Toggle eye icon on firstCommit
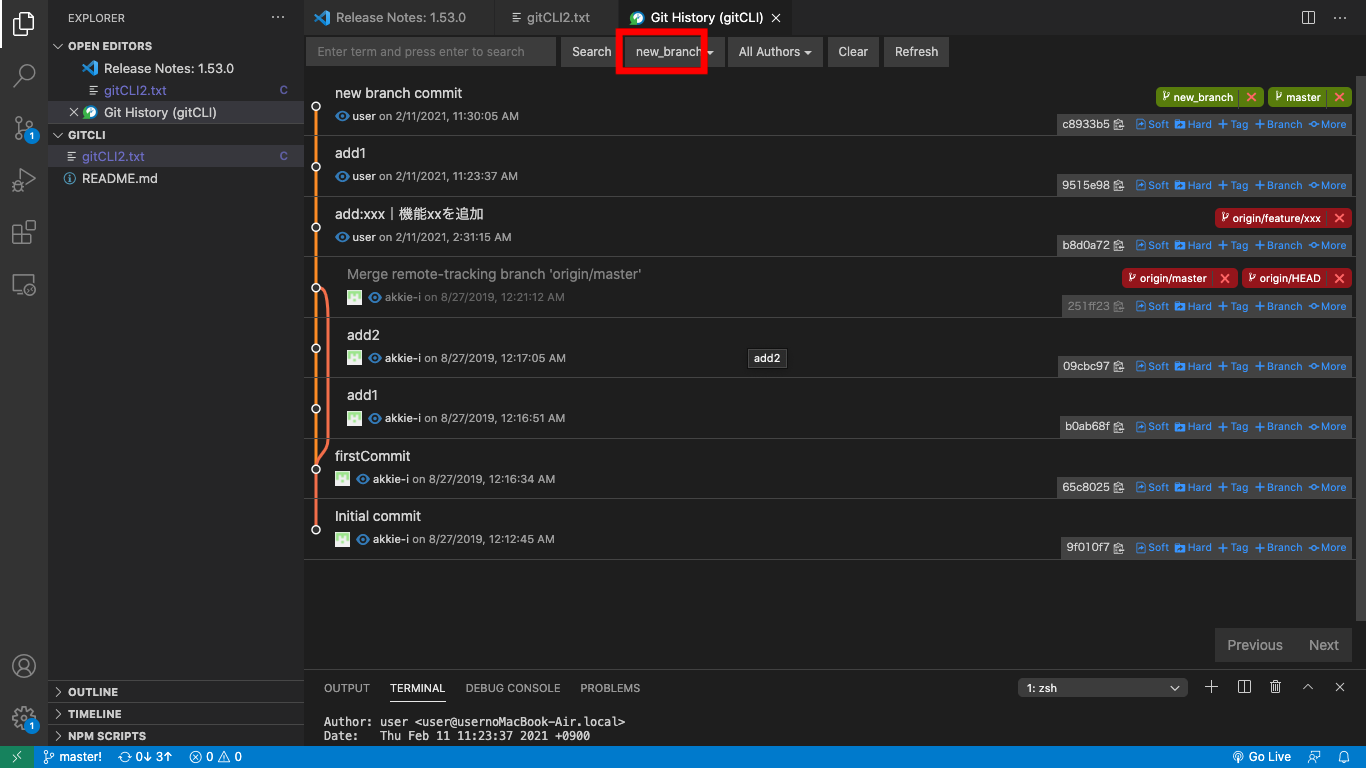The height and width of the screenshot is (768, 1366). click(x=363, y=479)
